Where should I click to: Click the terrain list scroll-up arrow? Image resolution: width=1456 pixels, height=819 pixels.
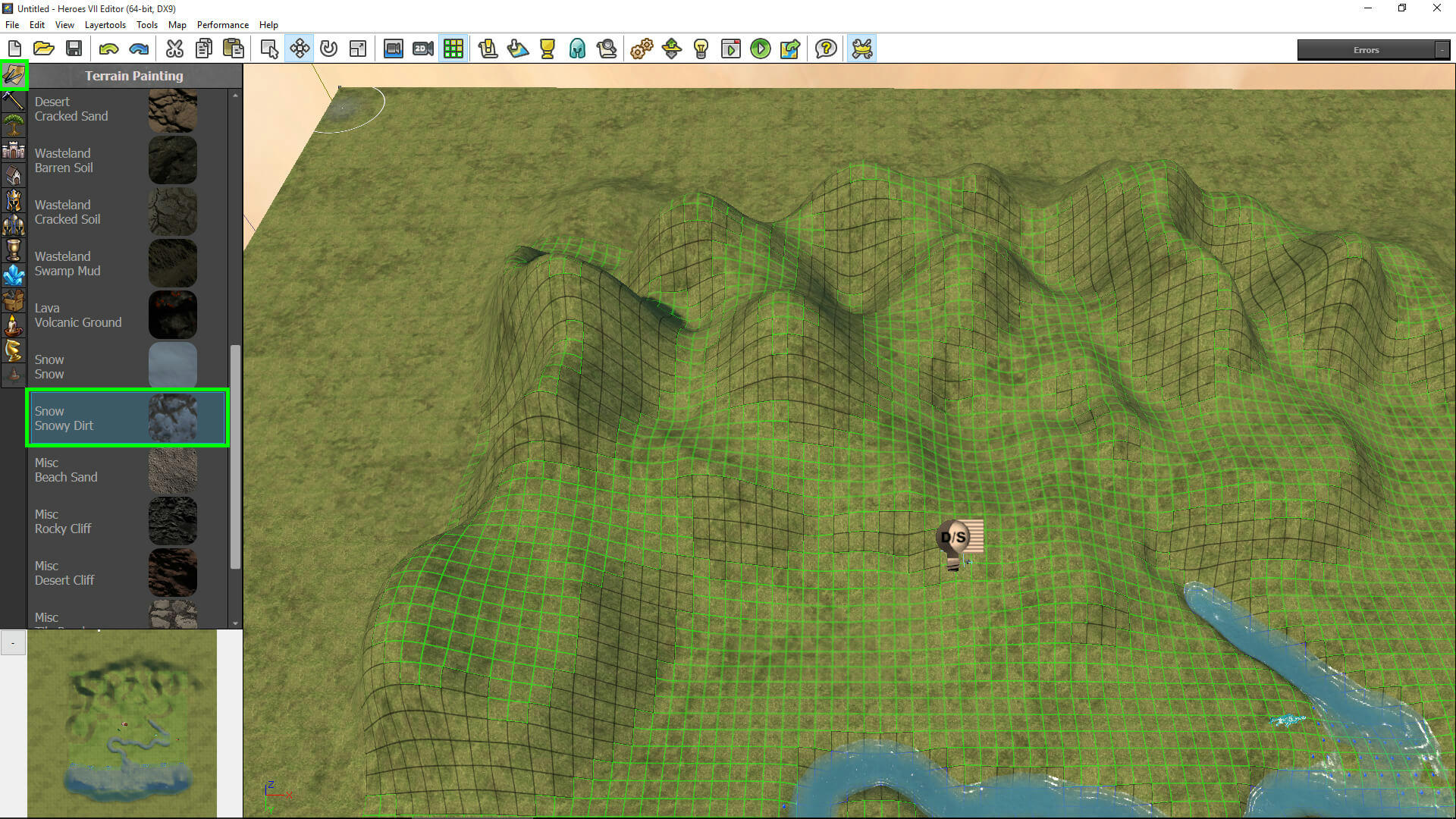[x=235, y=96]
